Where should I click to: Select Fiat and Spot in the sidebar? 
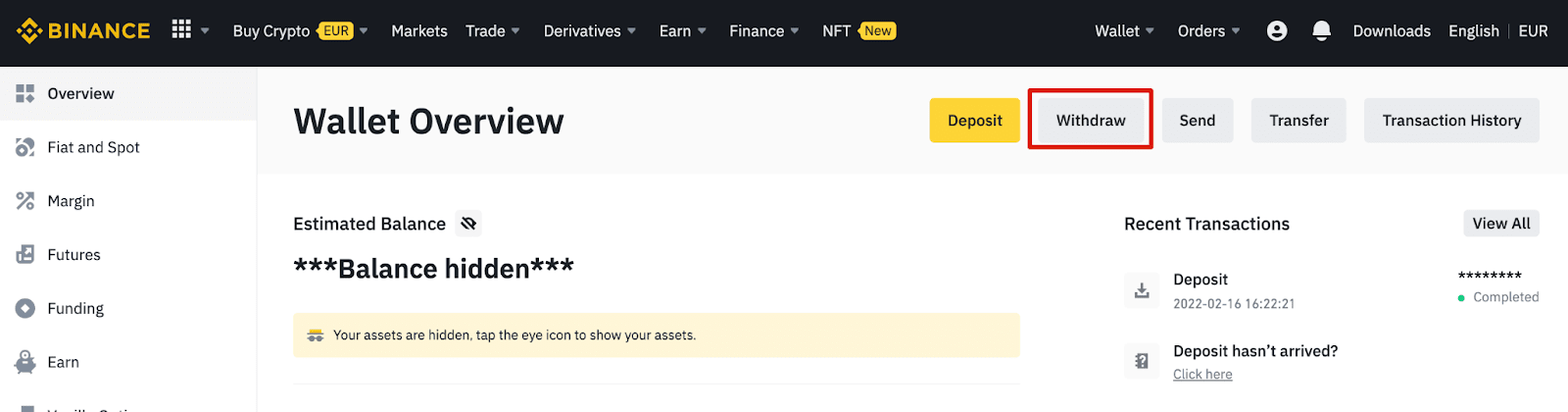click(x=93, y=147)
